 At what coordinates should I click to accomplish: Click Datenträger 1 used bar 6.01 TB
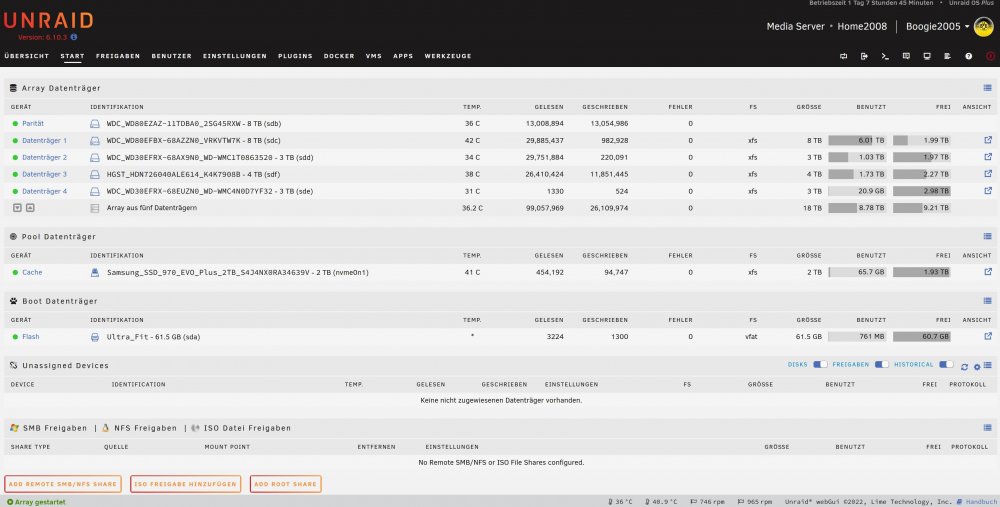857,140
